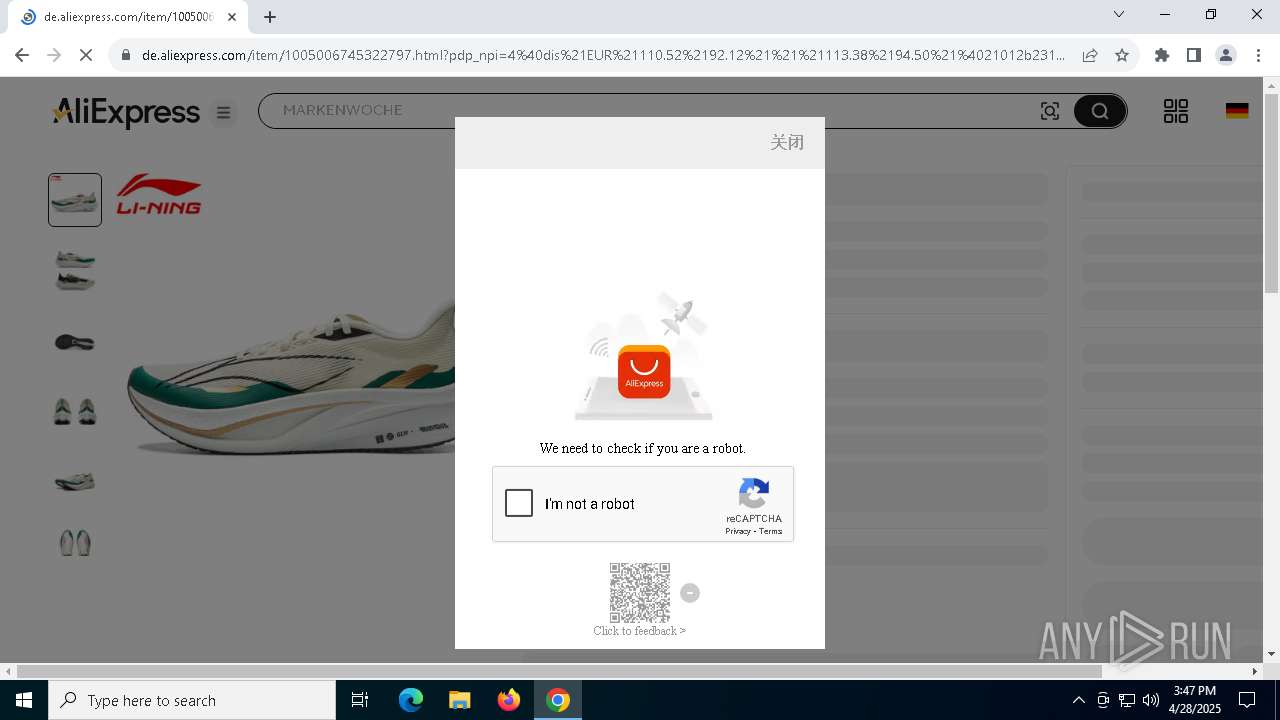This screenshot has width=1280, height=720.
Task: Open Task View on the taskbar
Action: 360,700
